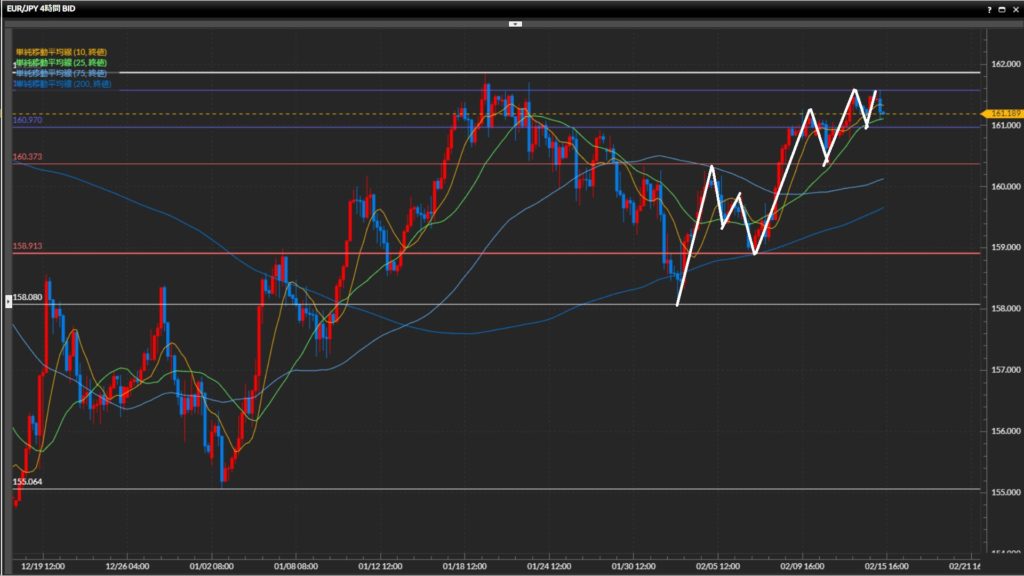The image size is (1024, 576).
Task: Select the 160.373 red horizontal line label
Action: (27, 157)
